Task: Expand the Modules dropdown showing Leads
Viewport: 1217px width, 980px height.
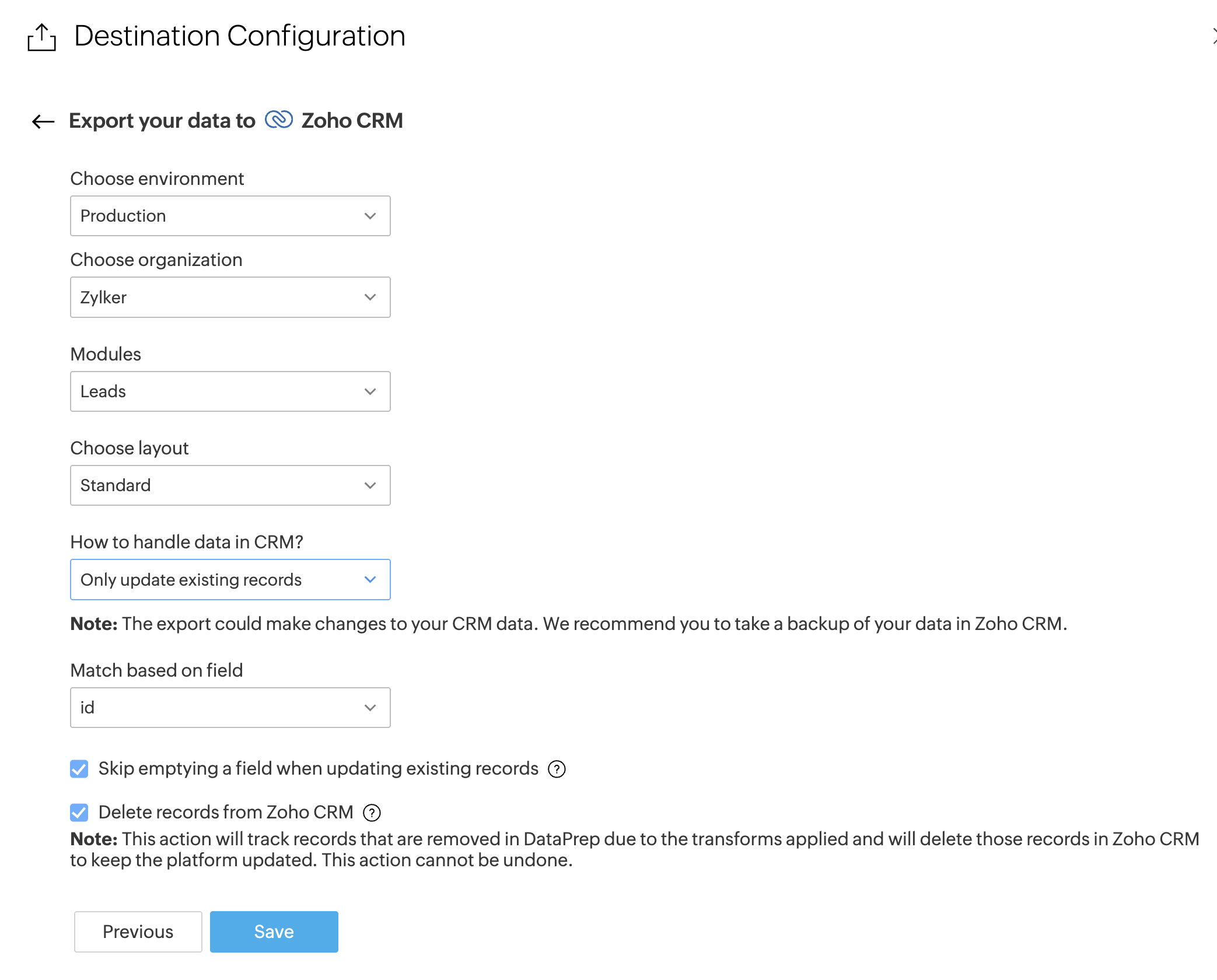Action: (x=230, y=391)
